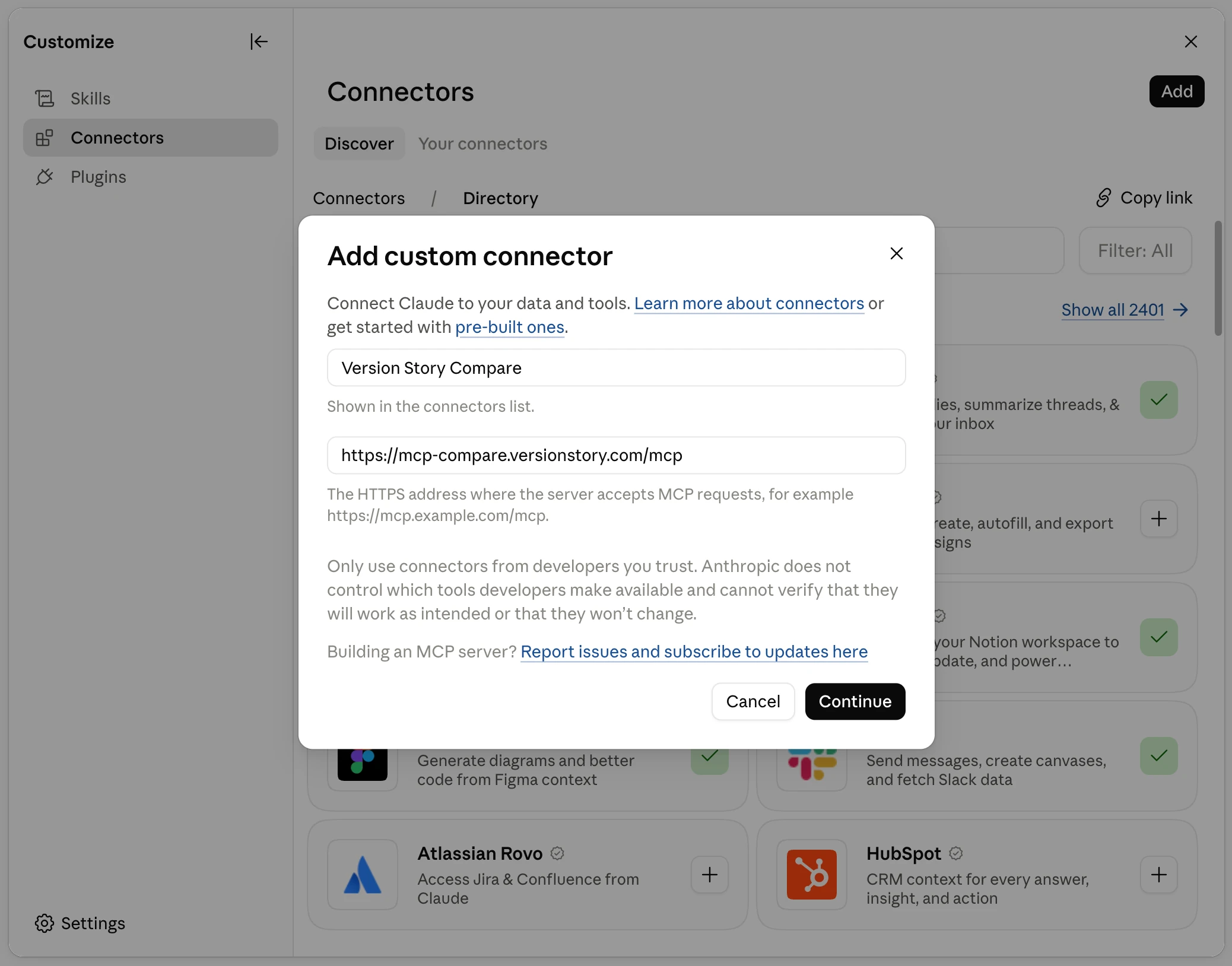Add the Atlassian Rovo connector with plus
The image size is (1232, 966).
click(709, 875)
